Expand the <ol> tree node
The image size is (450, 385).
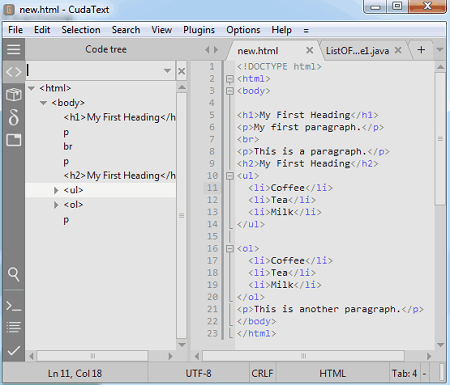56,205
